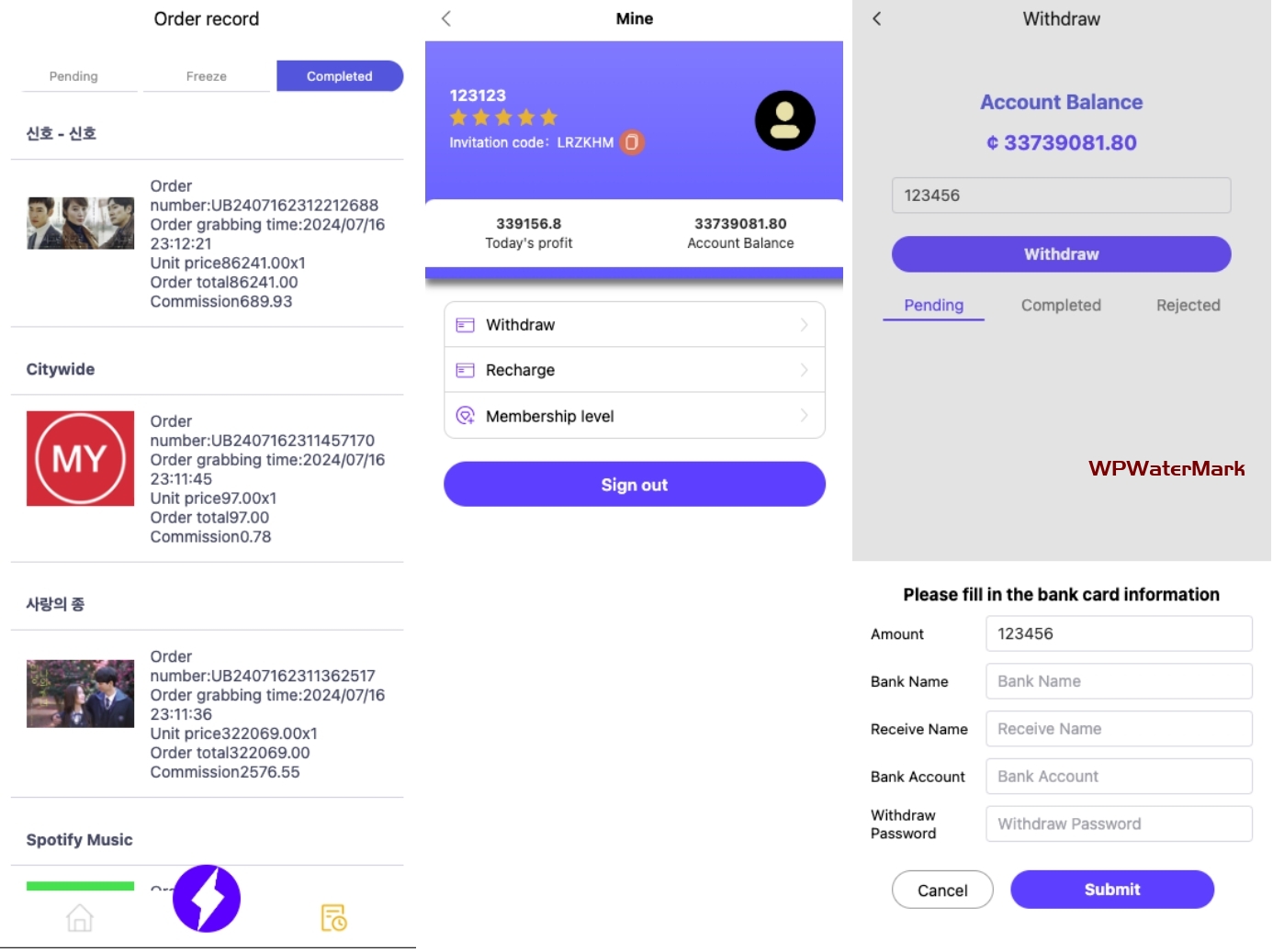Cancel the bank card information dialog
1273x952 pixels.
[942, 890]
